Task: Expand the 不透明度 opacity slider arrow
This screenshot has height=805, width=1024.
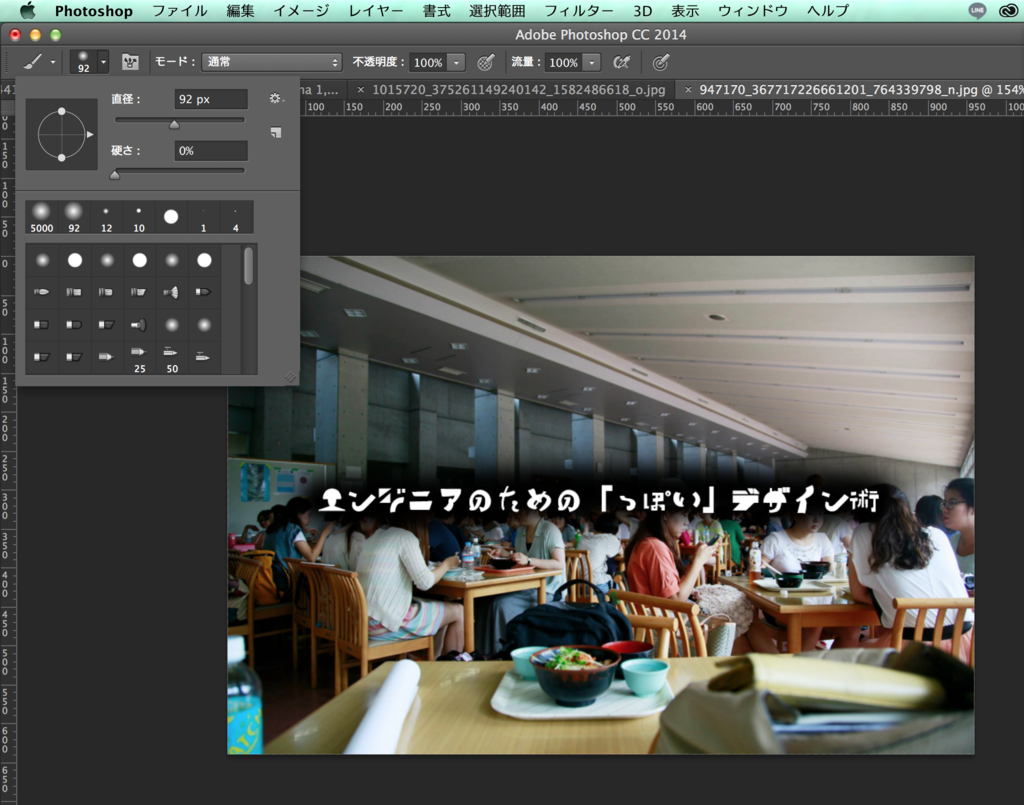Action: click(456, 63)
